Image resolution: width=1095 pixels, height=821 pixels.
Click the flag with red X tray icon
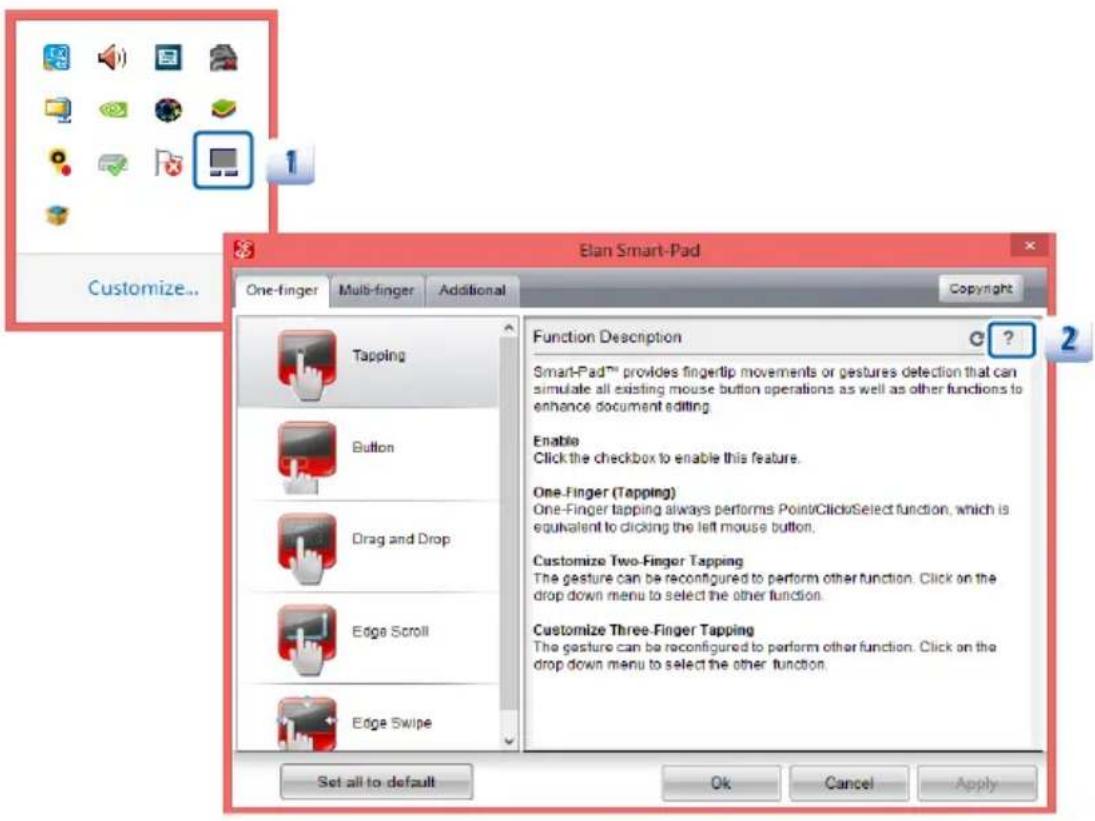click(168, 163)
